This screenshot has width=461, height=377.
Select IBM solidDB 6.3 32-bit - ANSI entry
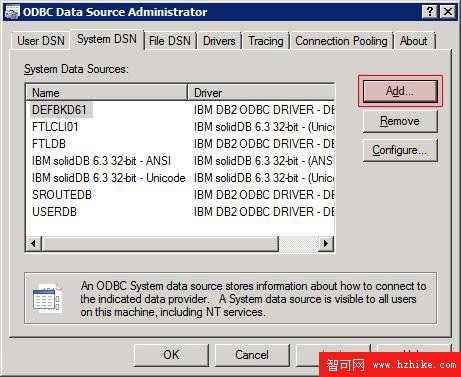click(101, 161)
